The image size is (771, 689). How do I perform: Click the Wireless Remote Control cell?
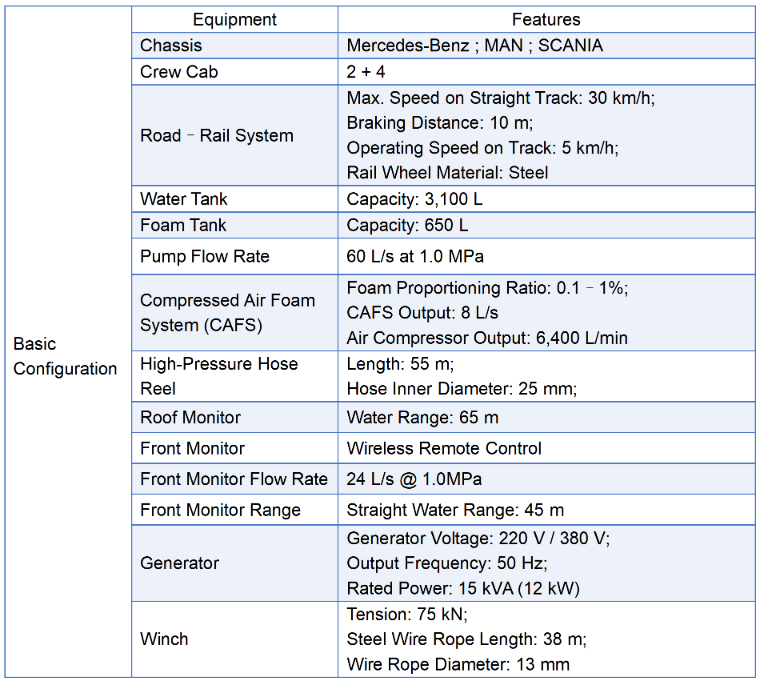click(546, 448)
